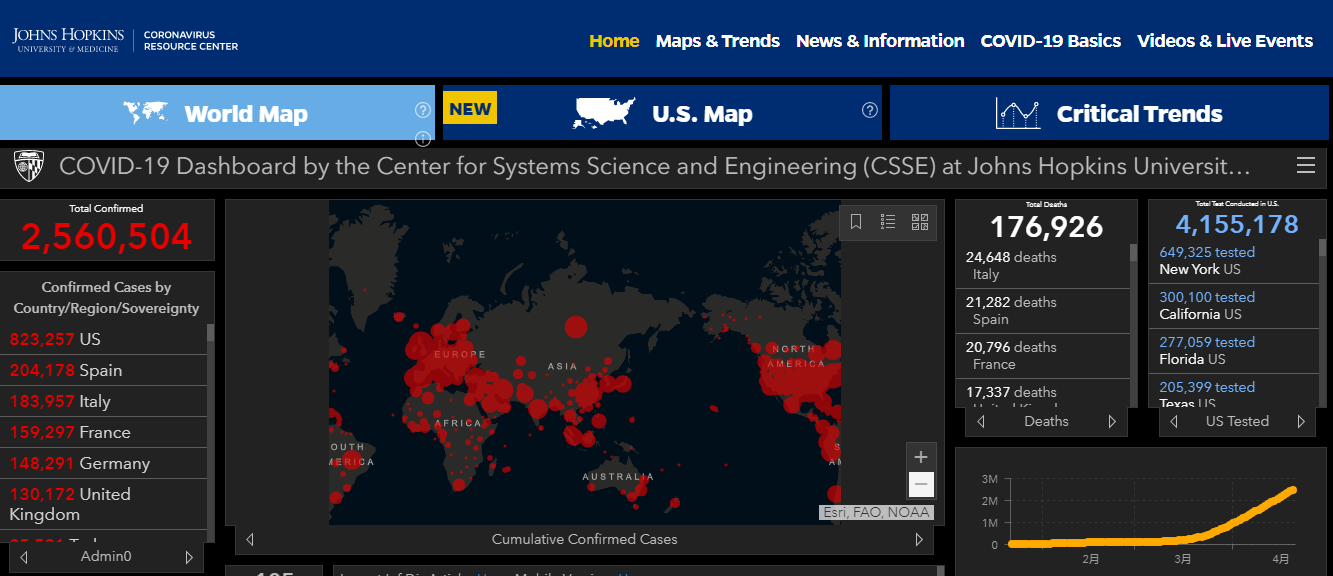Screen dimensions: 1333x576
Task: Open the map bookmarks icon
Action: (856, 222)
